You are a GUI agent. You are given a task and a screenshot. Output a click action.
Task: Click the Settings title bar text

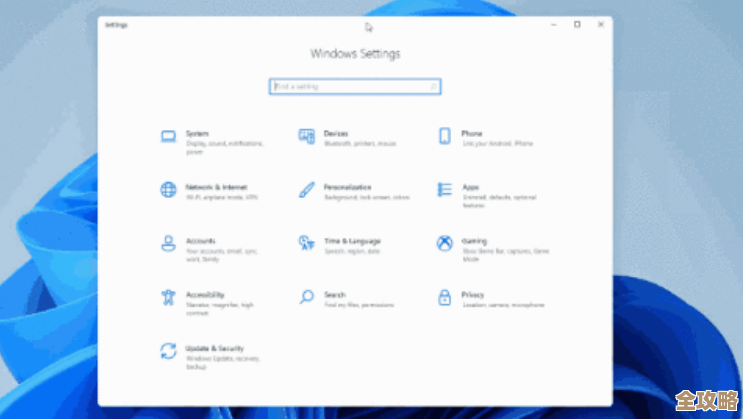point(116,25)
